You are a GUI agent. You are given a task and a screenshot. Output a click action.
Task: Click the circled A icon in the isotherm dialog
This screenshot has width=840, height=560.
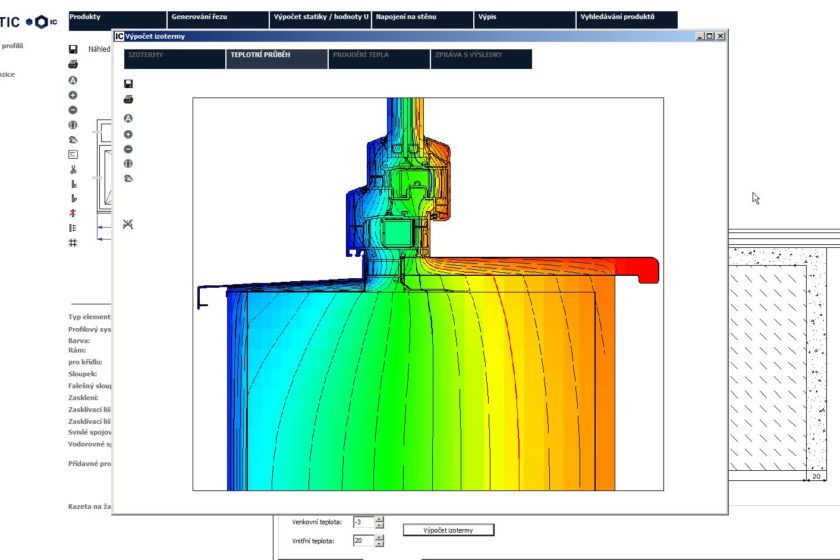[128, 118]
